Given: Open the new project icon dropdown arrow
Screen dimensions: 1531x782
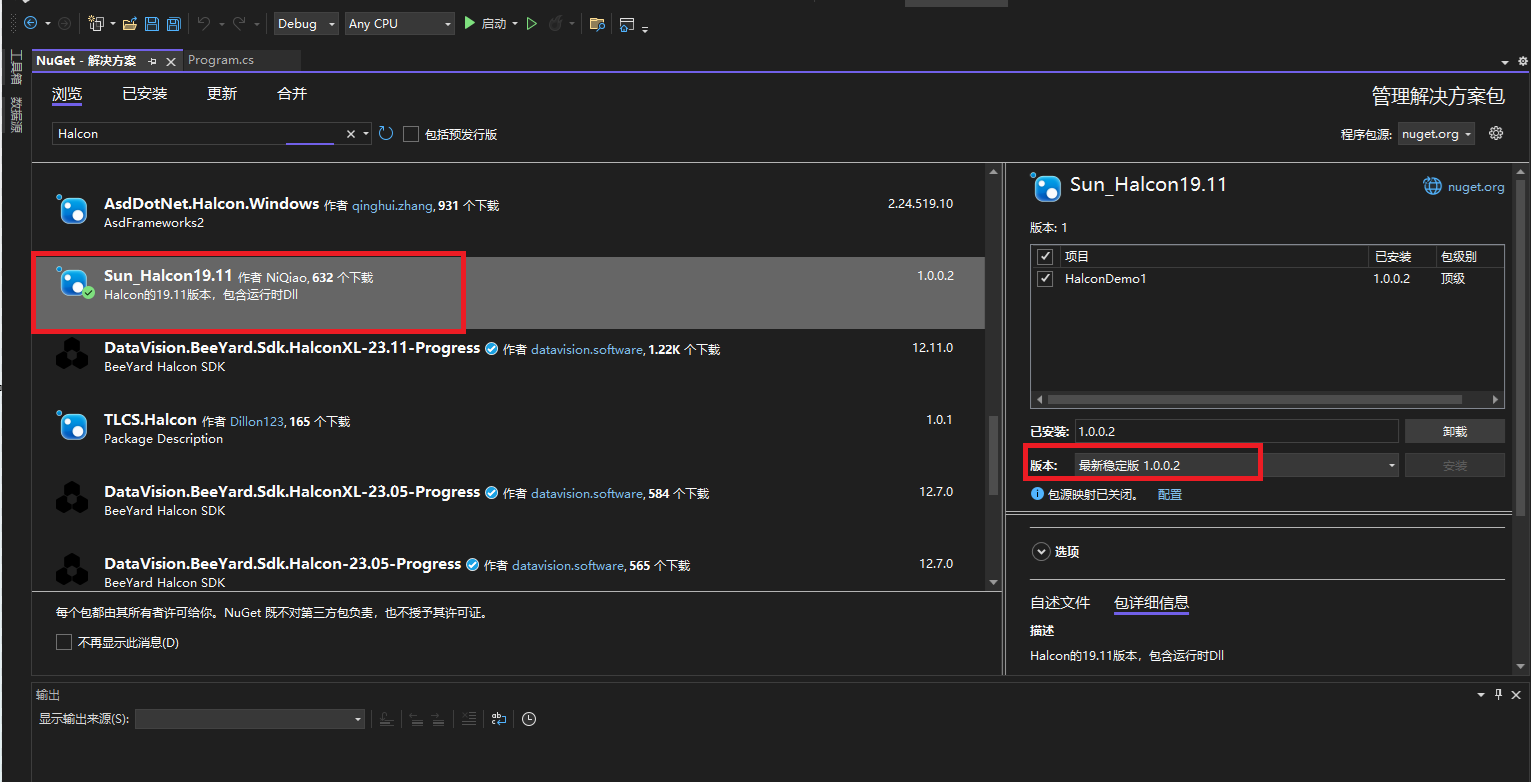Looking at the screenshot, I should tap(111, 23).
